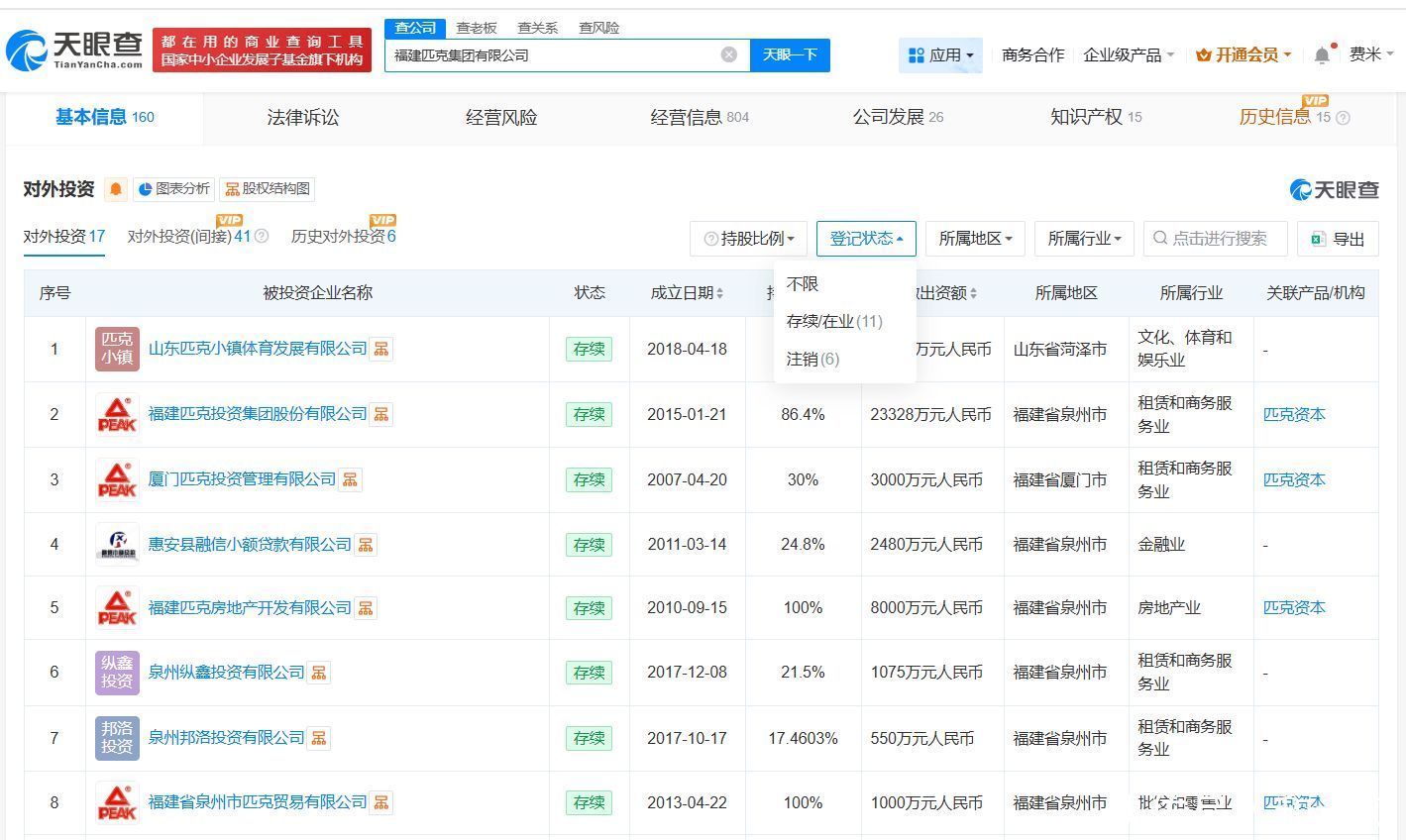Open 商务合作 link
The image size is (1406, 840).
click(1032, 55)
